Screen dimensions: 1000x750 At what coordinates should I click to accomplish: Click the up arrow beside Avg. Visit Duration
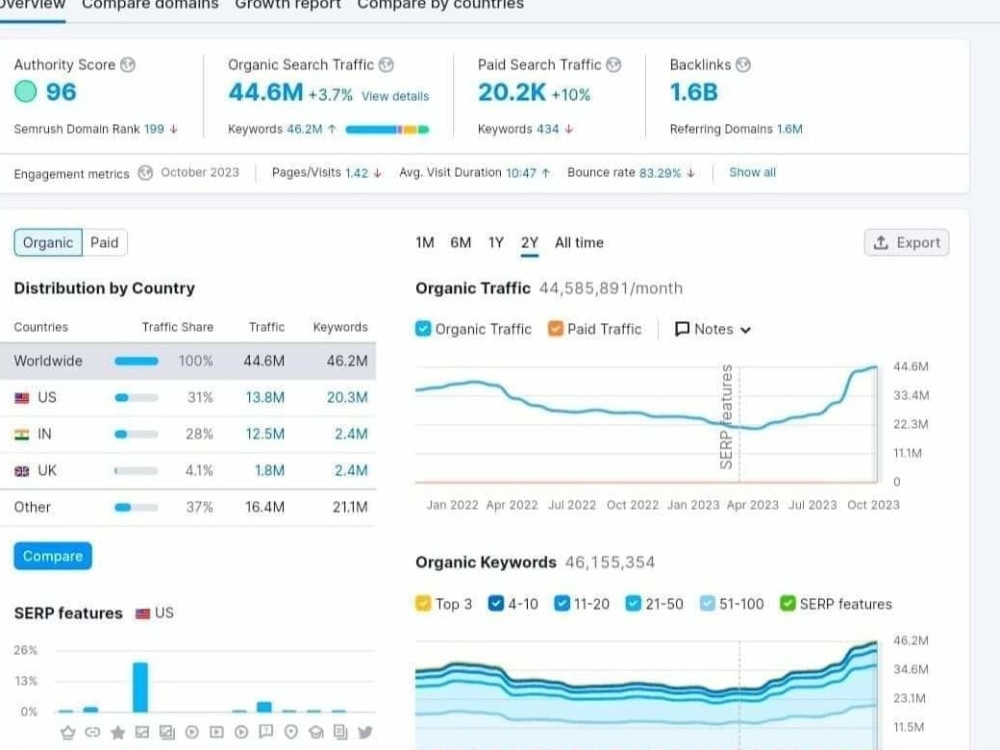click(546, 173)
